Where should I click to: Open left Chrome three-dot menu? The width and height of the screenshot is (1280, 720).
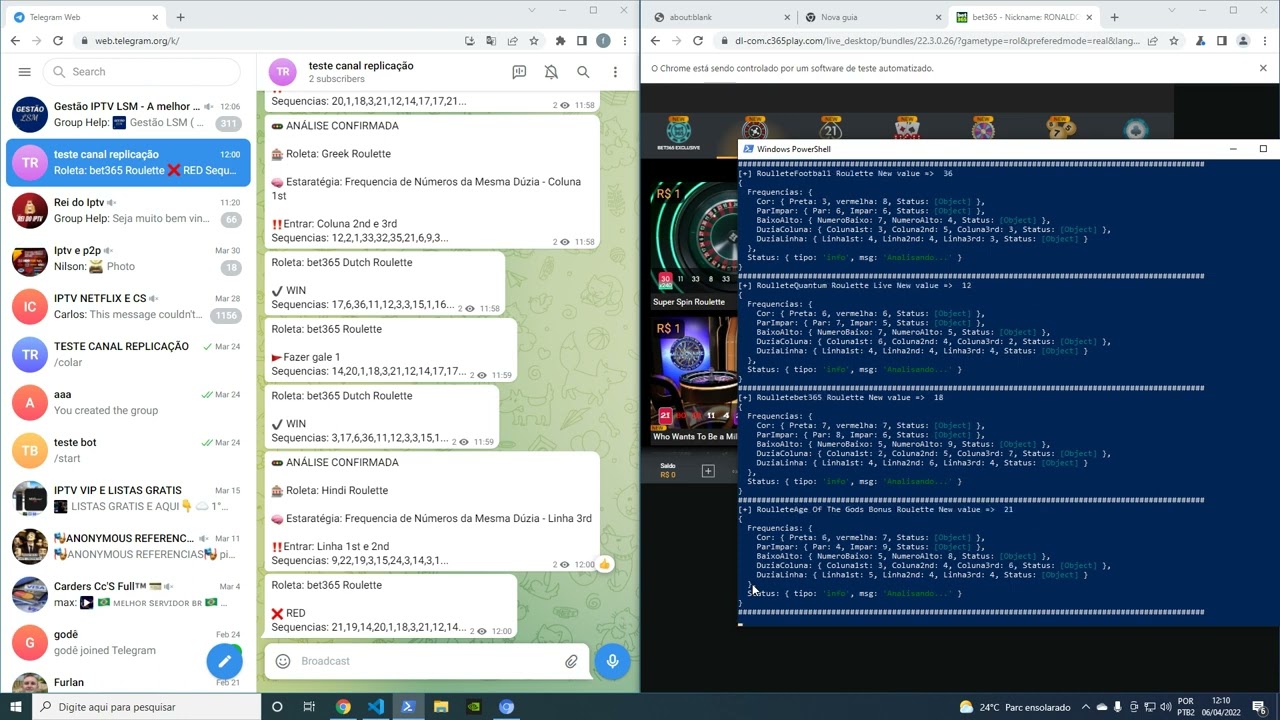[x=623, y=41]
